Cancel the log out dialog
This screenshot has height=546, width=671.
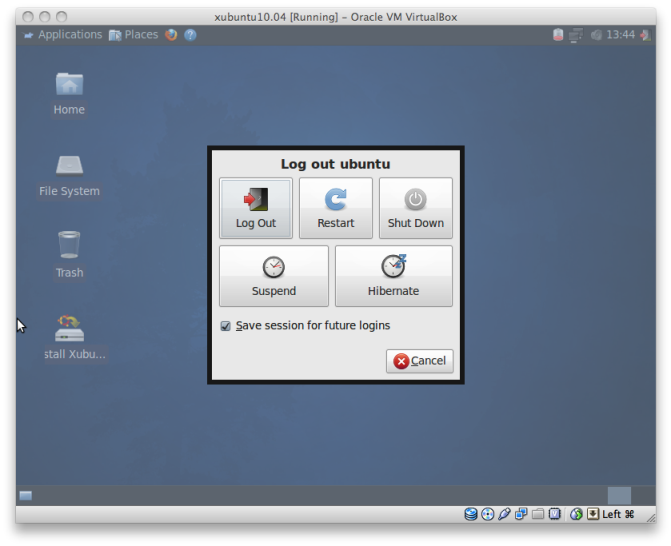420,361
